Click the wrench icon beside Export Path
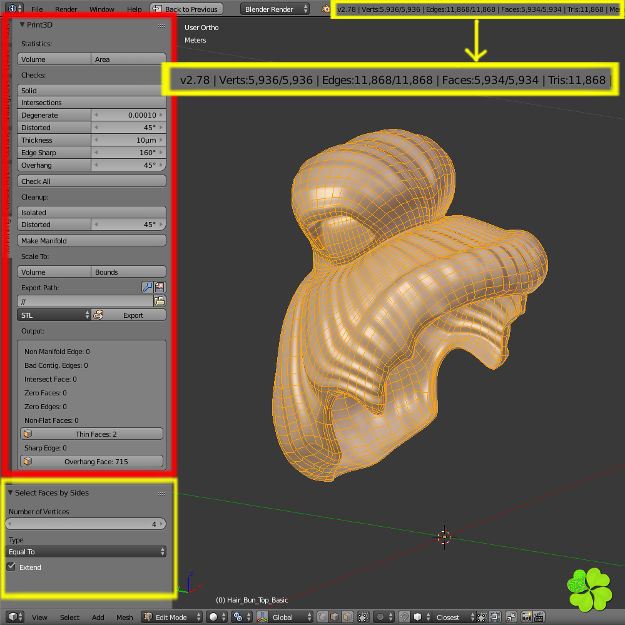The image size is (625, 625). [x=147, y=287]
